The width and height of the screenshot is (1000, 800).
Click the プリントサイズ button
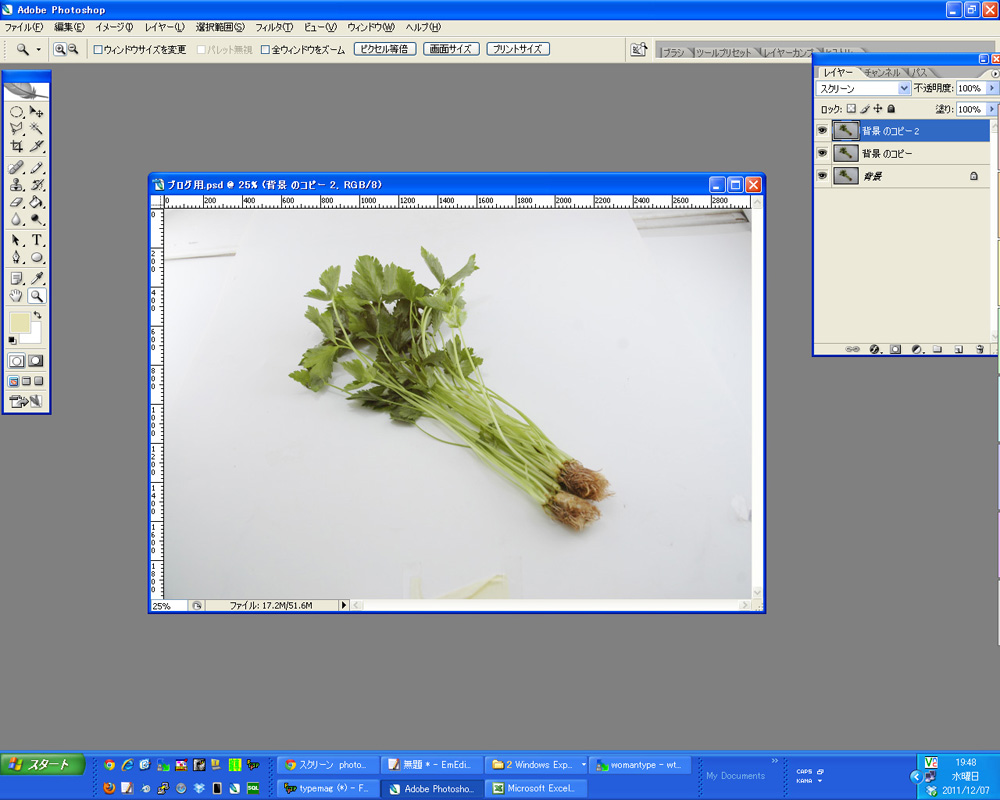[x=518, y=49]
